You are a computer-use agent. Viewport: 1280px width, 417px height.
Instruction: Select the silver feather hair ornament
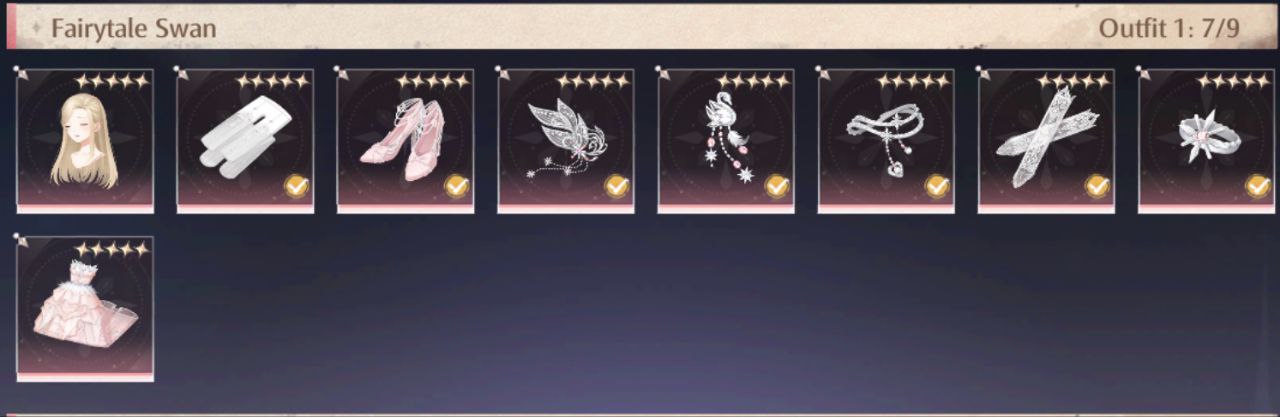[566, 140]
